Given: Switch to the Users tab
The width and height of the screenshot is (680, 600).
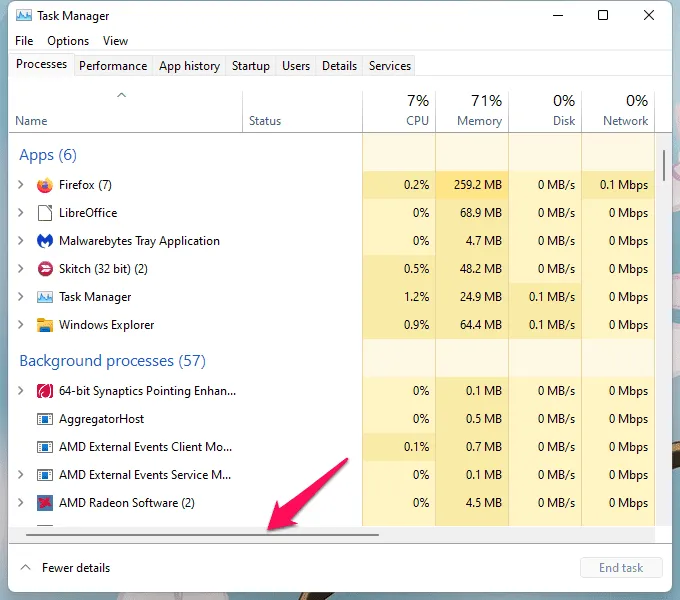Looking at the screenshot, I should (x=296, y=66).
